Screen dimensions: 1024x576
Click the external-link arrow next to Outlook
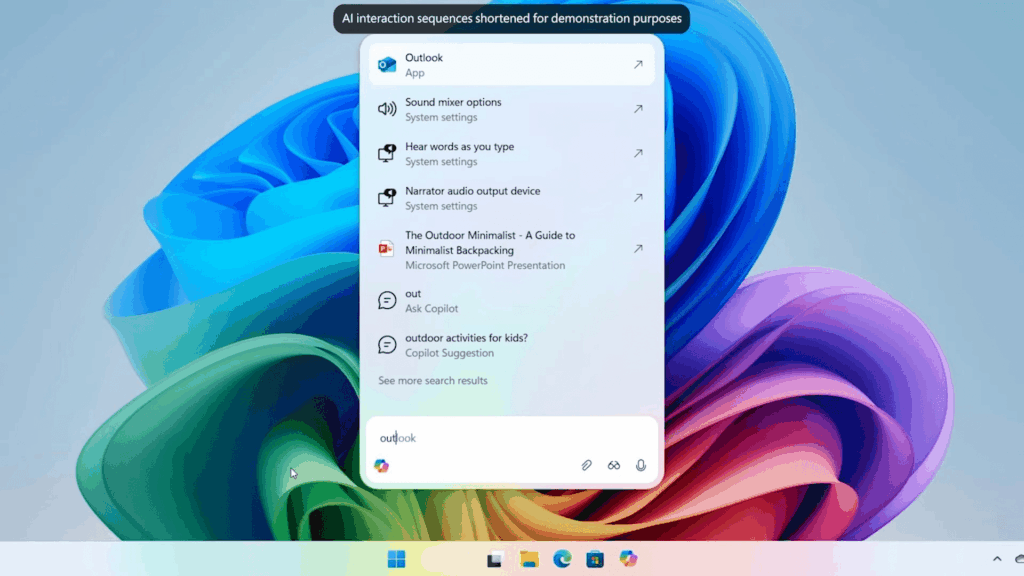coord(637,64)
